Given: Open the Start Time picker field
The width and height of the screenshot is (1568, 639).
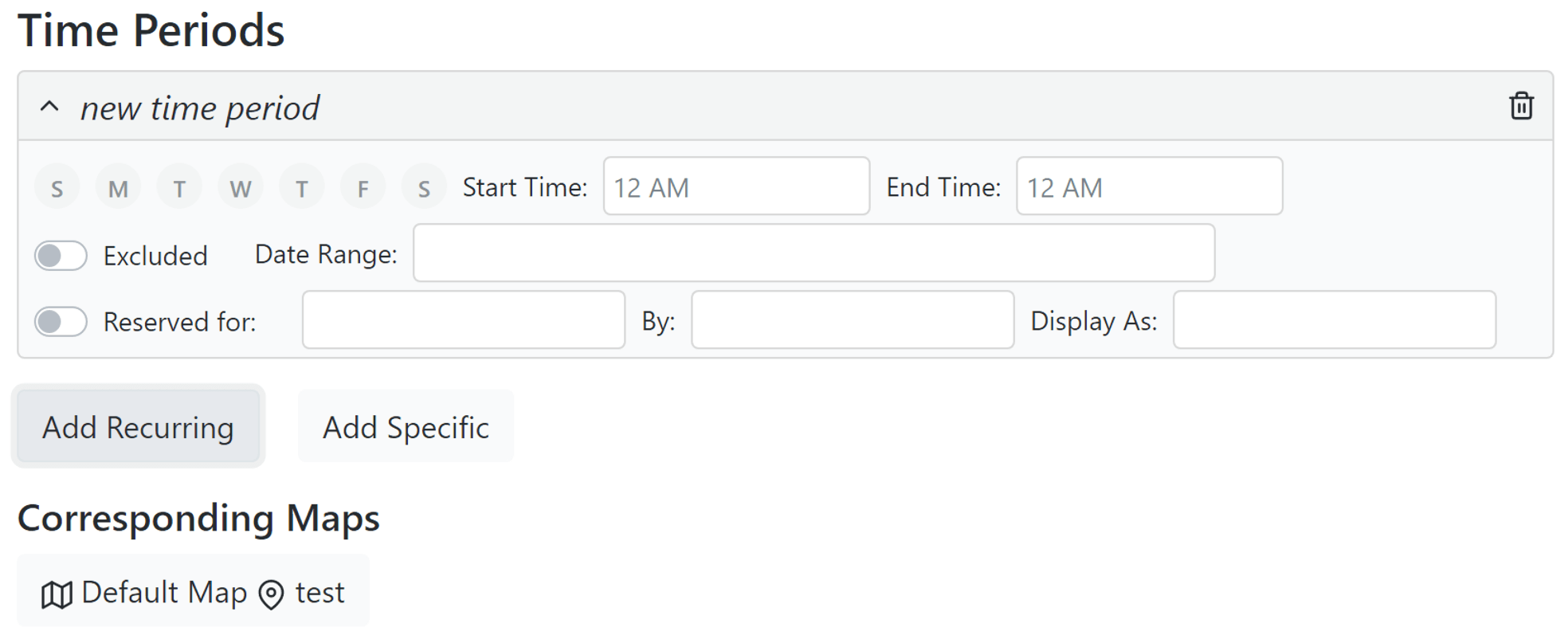Looking at the screenshot, I should coord(735,186).
